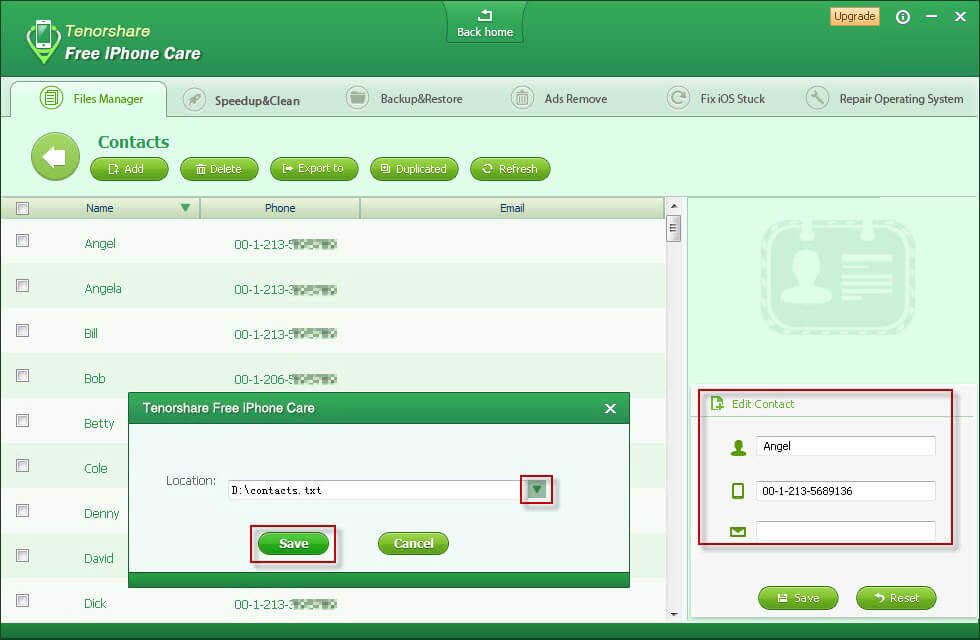Click Save in the export dialog

pos(293,544)
